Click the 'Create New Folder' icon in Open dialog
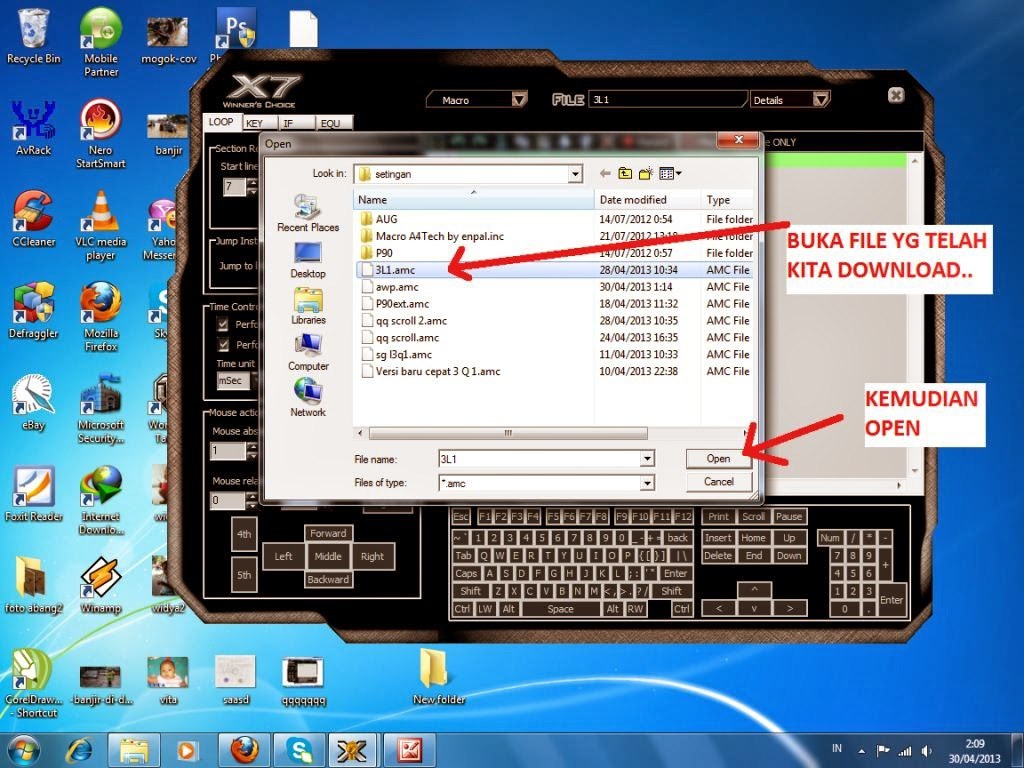The width and height of the screenshot is (1024, 768). 644,172
